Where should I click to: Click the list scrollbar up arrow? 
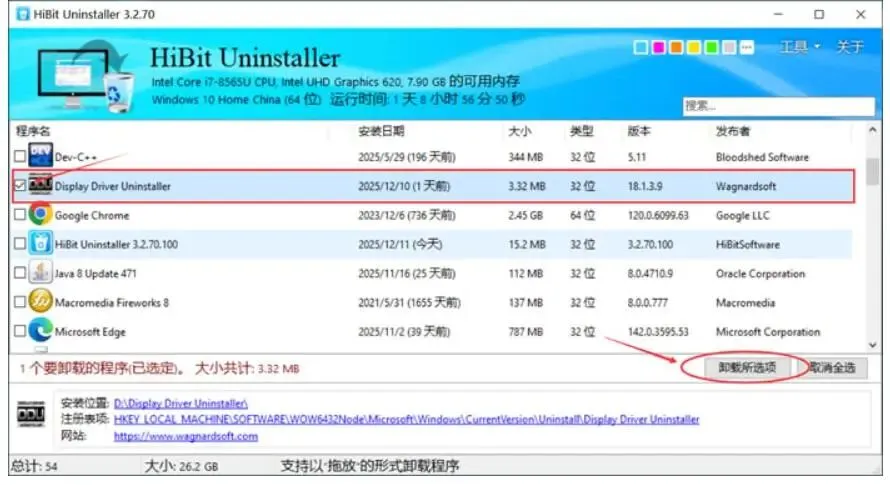point(872,131)
